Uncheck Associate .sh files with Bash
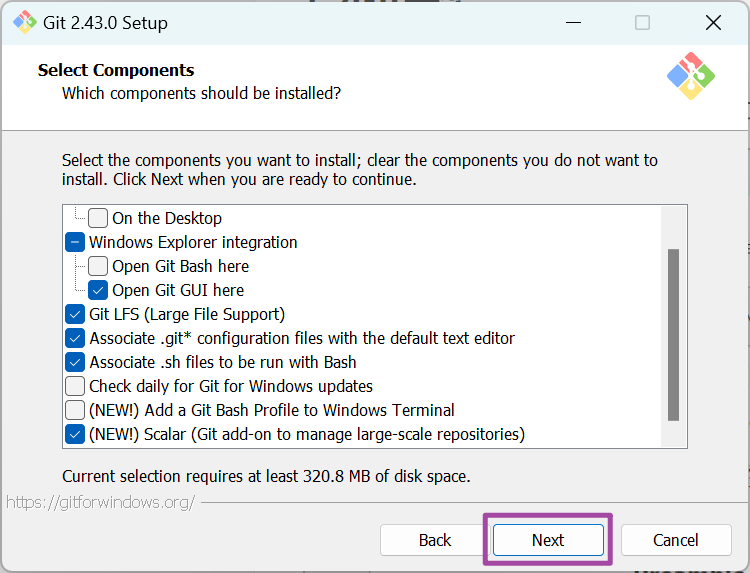This screenshot has width=750, height=573. pos(75,362)
